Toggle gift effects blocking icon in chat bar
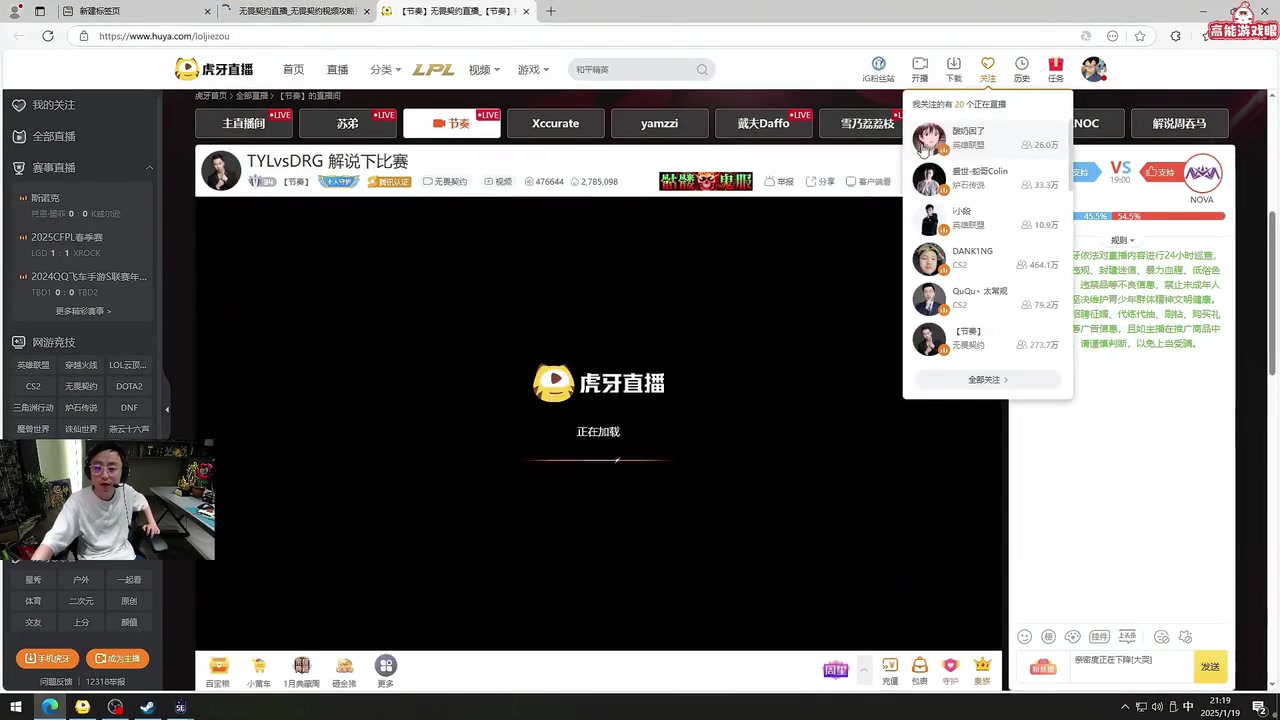The height and width of the screenshot is (720, 1280). click(1185, 637)
